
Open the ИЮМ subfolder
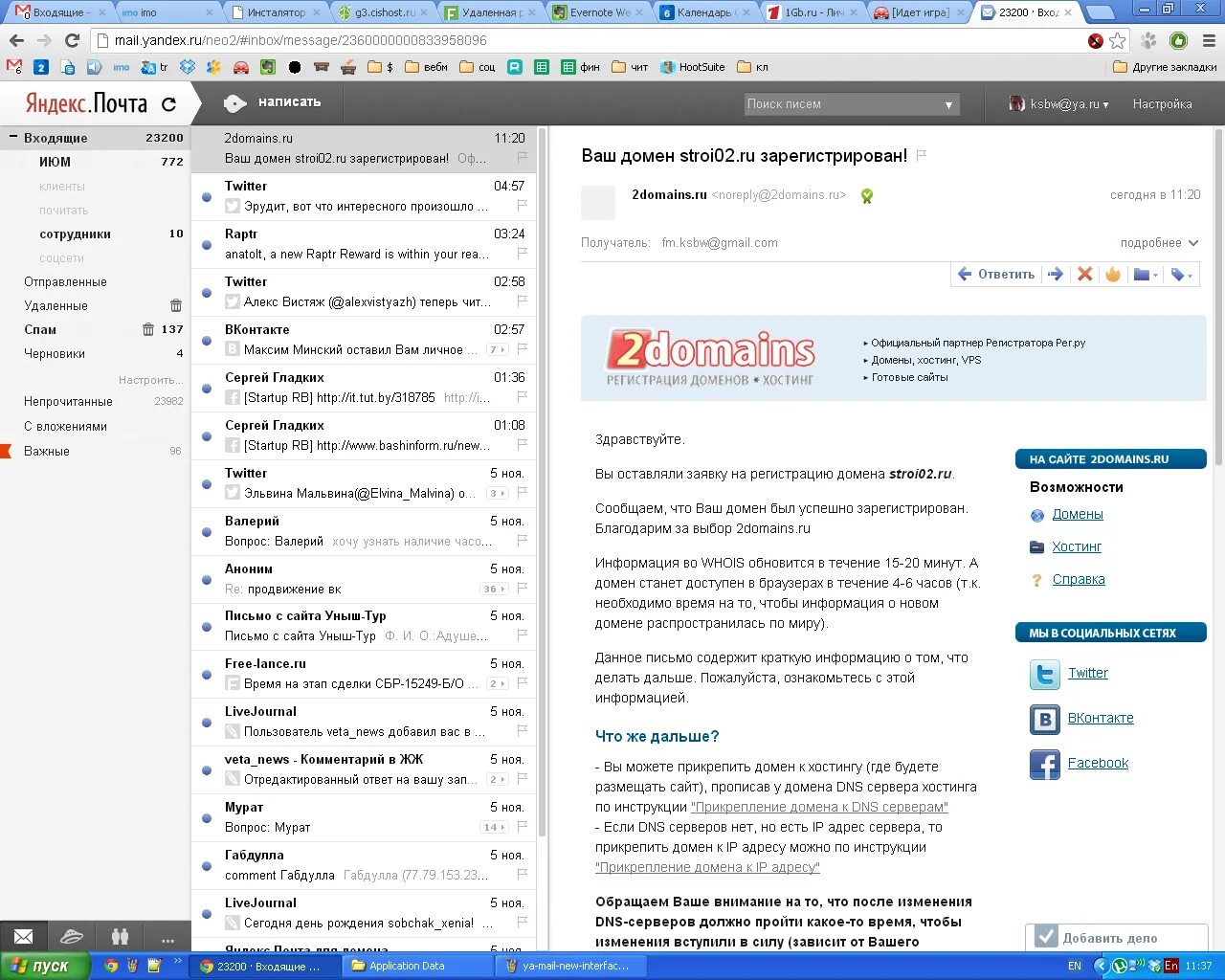point(55,163)
